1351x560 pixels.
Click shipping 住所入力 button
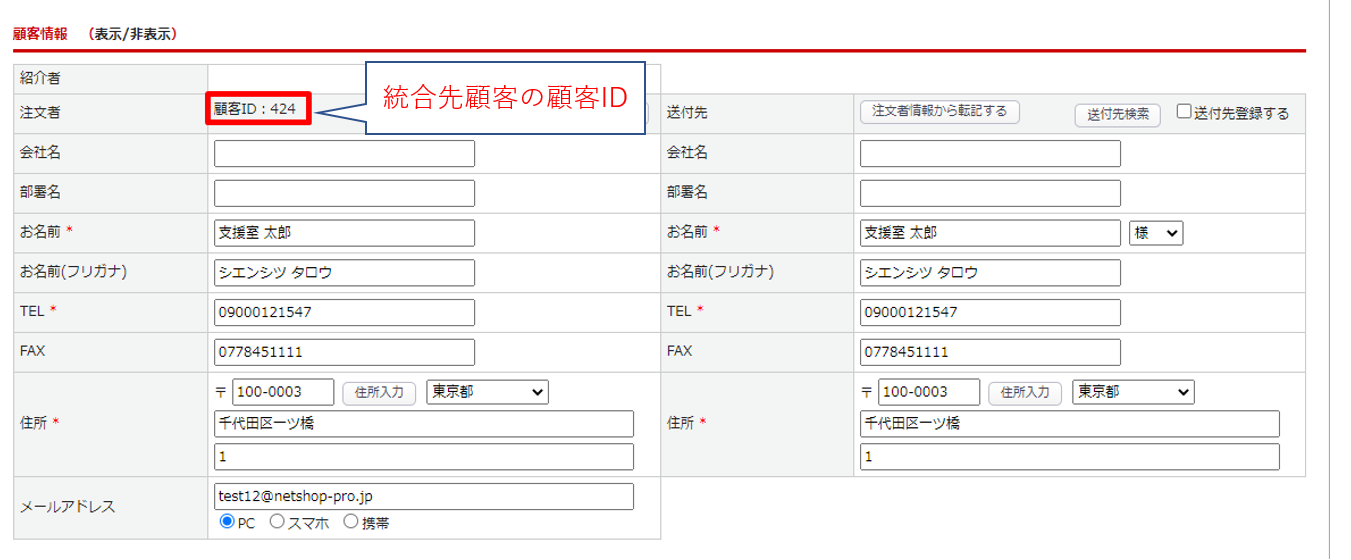[x=1025, y=393]
